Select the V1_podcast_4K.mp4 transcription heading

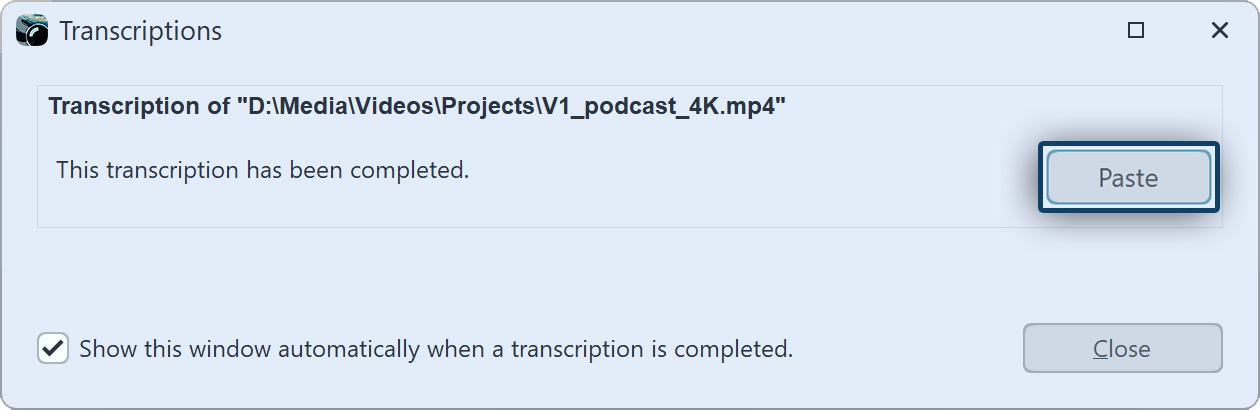coord(416,107)
